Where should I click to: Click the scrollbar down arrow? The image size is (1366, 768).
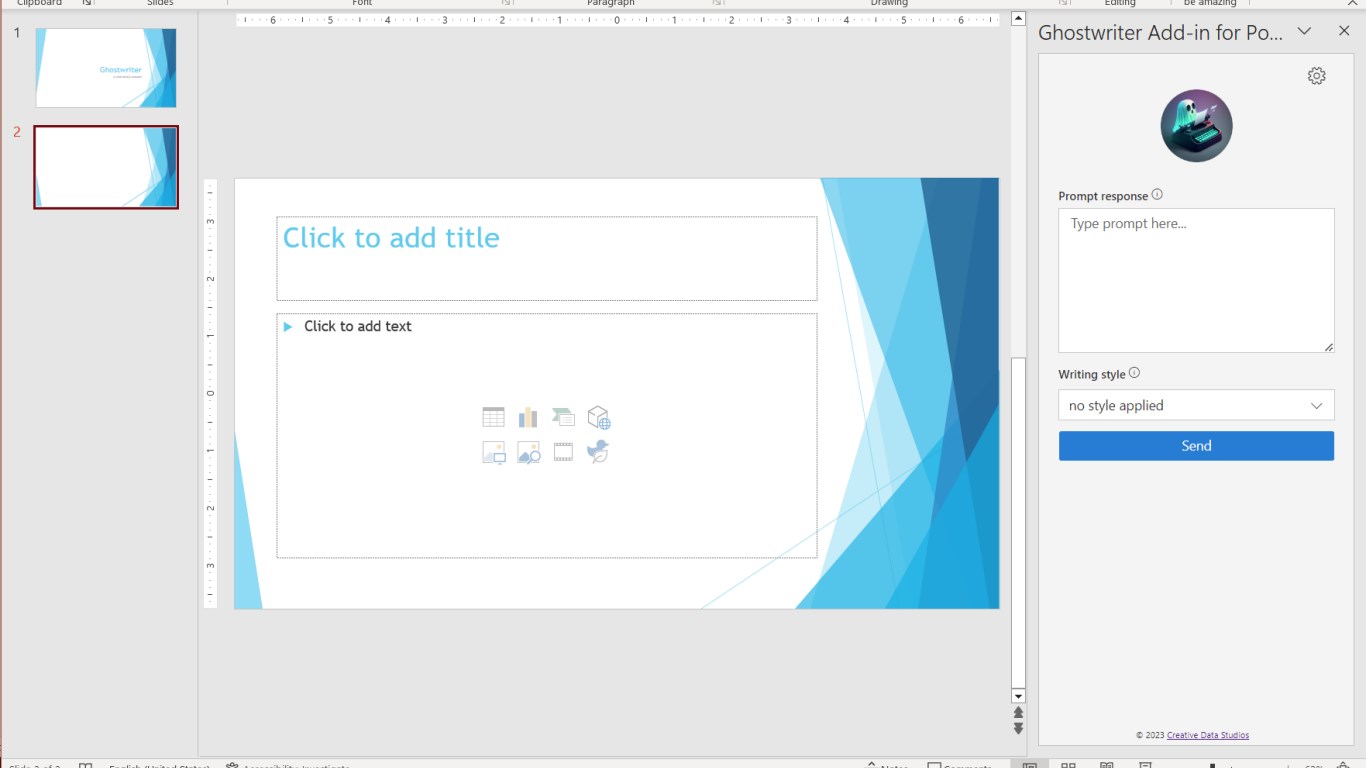pyautogui.click(x=1018, y=696)
